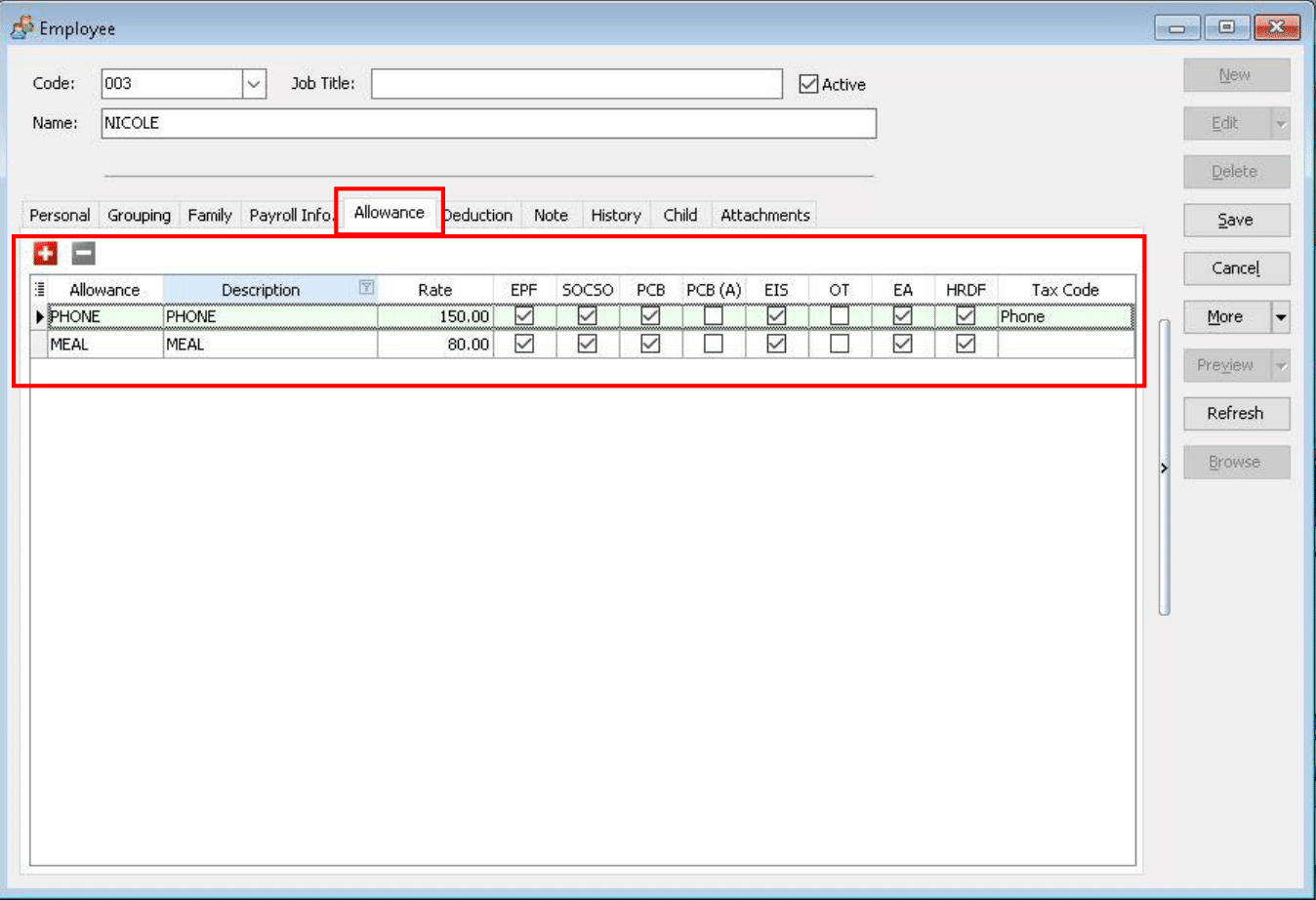1316x900 pixels.
Task: Tick PCB (A) checkbox in PHONE row
Action: coord(714,316)
